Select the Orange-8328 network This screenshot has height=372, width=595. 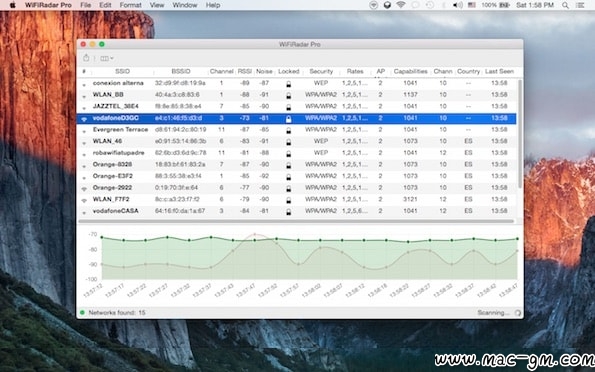[x=296, y=164]
